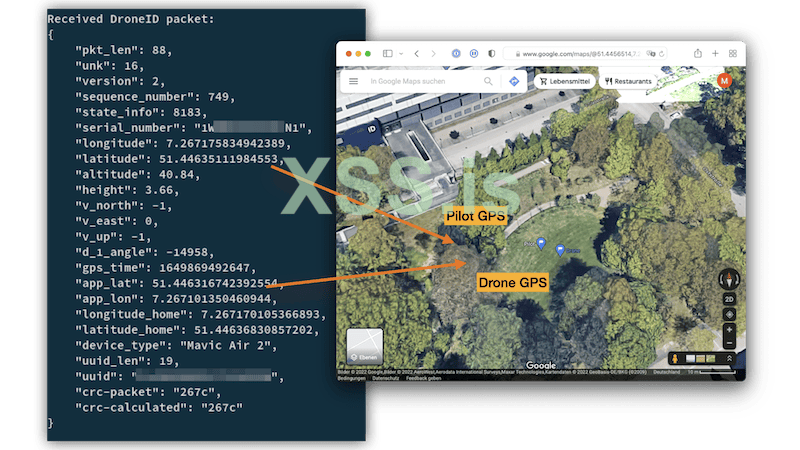Click the blue pause extension icon
Image resolution: width=800 pixels, height=450 pixels.
(474, 54)
